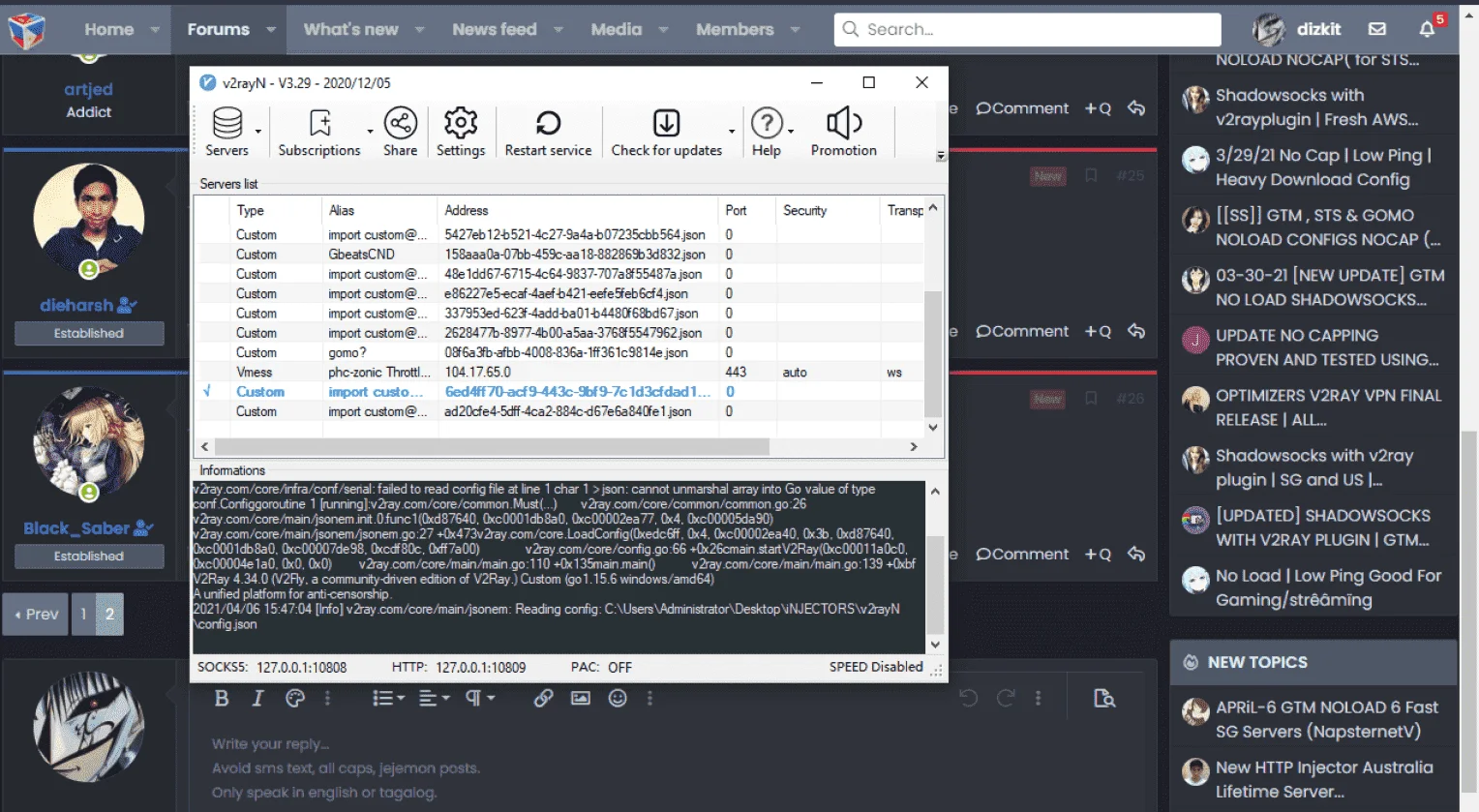Go to the Home nav tab

109,30
